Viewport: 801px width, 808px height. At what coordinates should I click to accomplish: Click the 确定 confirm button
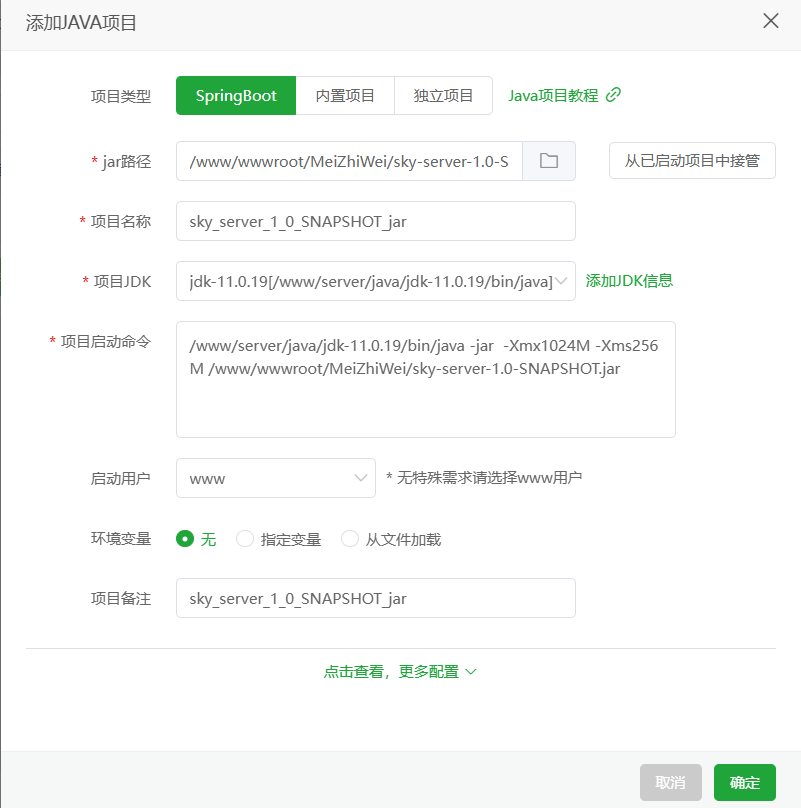(x=745, y=782)
